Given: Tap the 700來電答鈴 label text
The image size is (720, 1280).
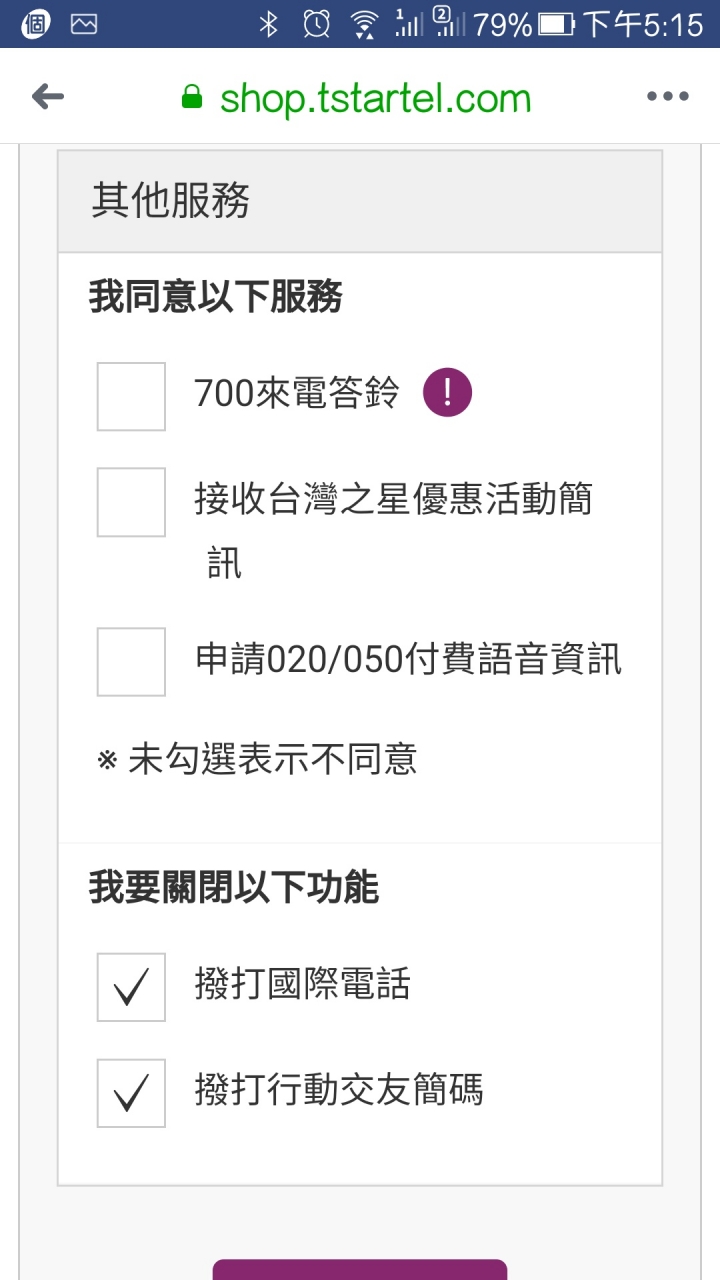Looking at the screenshot, I should (x=297, y=394).
